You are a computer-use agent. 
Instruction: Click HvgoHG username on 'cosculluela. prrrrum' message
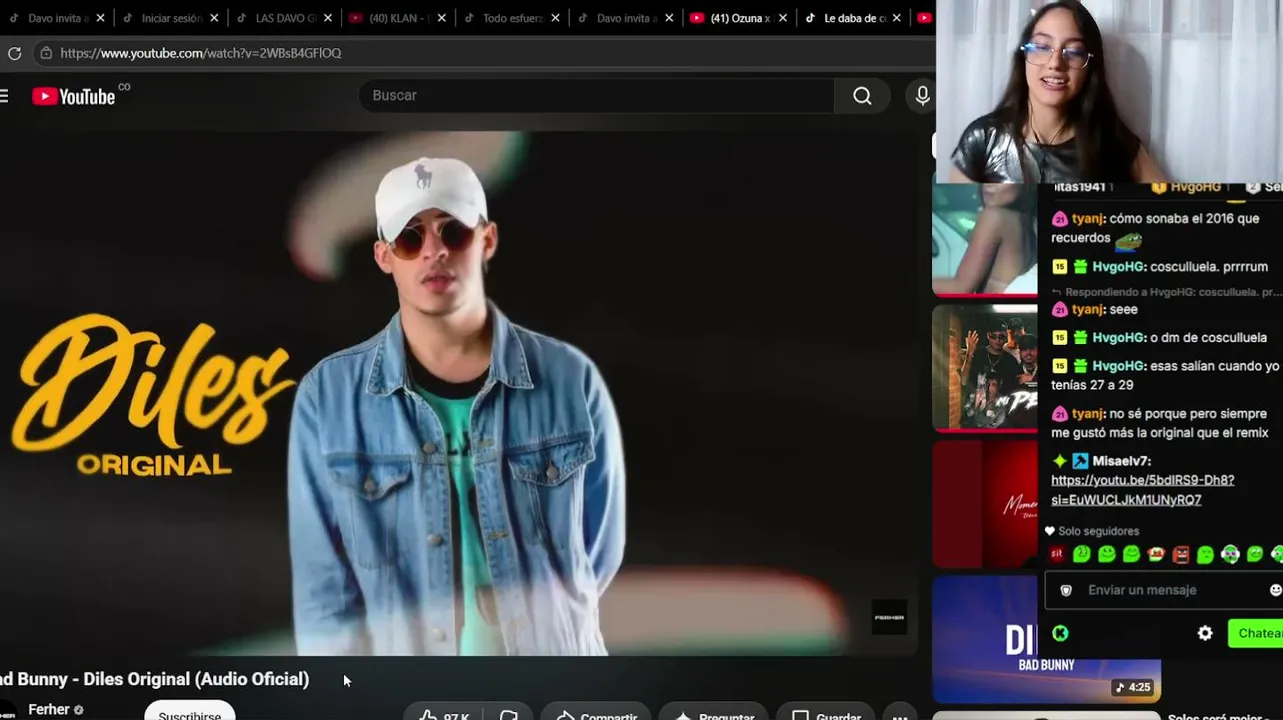pos(1118,267)
